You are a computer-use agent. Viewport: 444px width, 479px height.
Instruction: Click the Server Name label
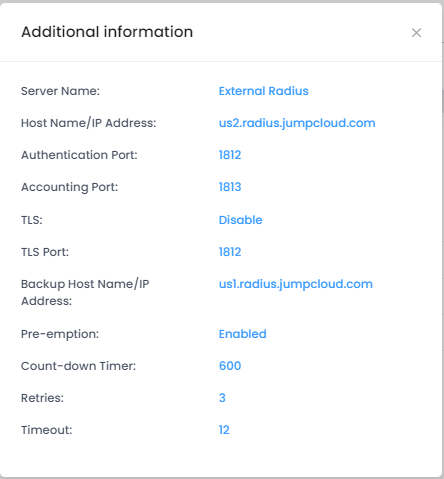tap(60, 91)
